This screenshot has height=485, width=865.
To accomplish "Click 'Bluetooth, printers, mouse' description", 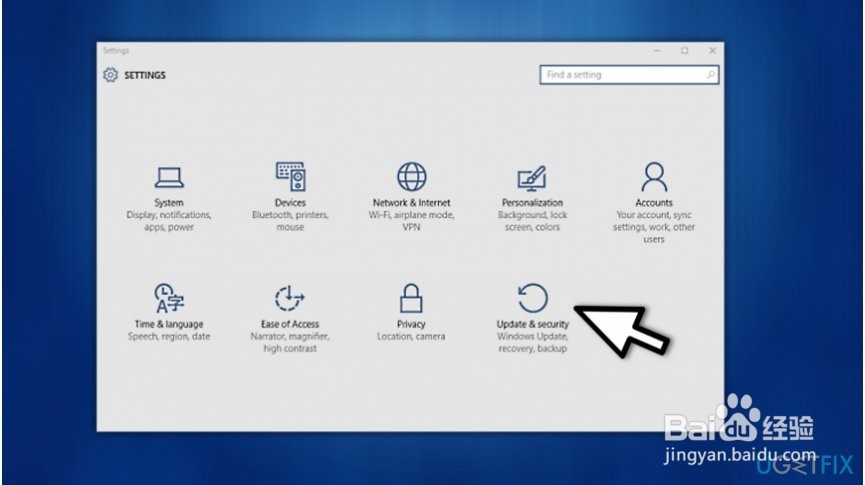I will tap(290, 221).
